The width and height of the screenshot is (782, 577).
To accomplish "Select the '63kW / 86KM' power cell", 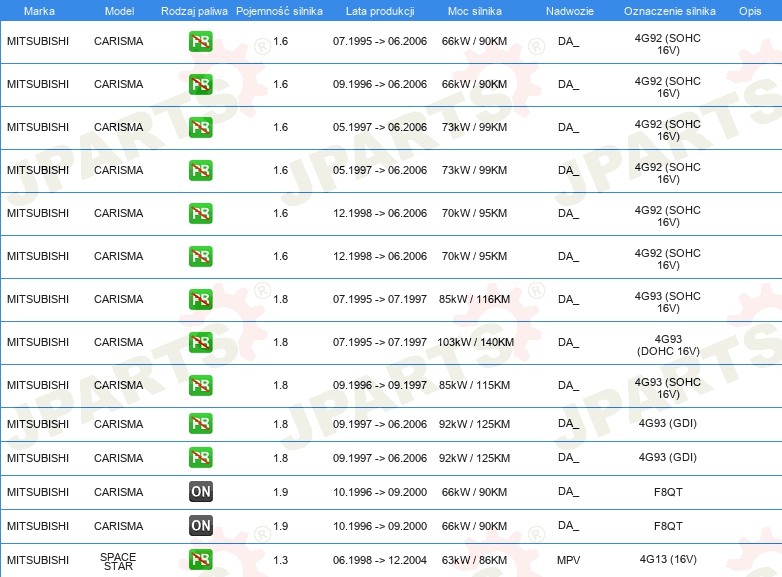I will click(x=474, y=560).
